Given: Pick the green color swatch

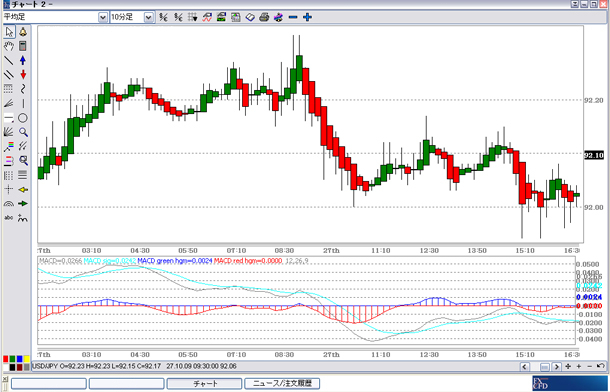Looking at the screenshot, I should click(12, 359).
